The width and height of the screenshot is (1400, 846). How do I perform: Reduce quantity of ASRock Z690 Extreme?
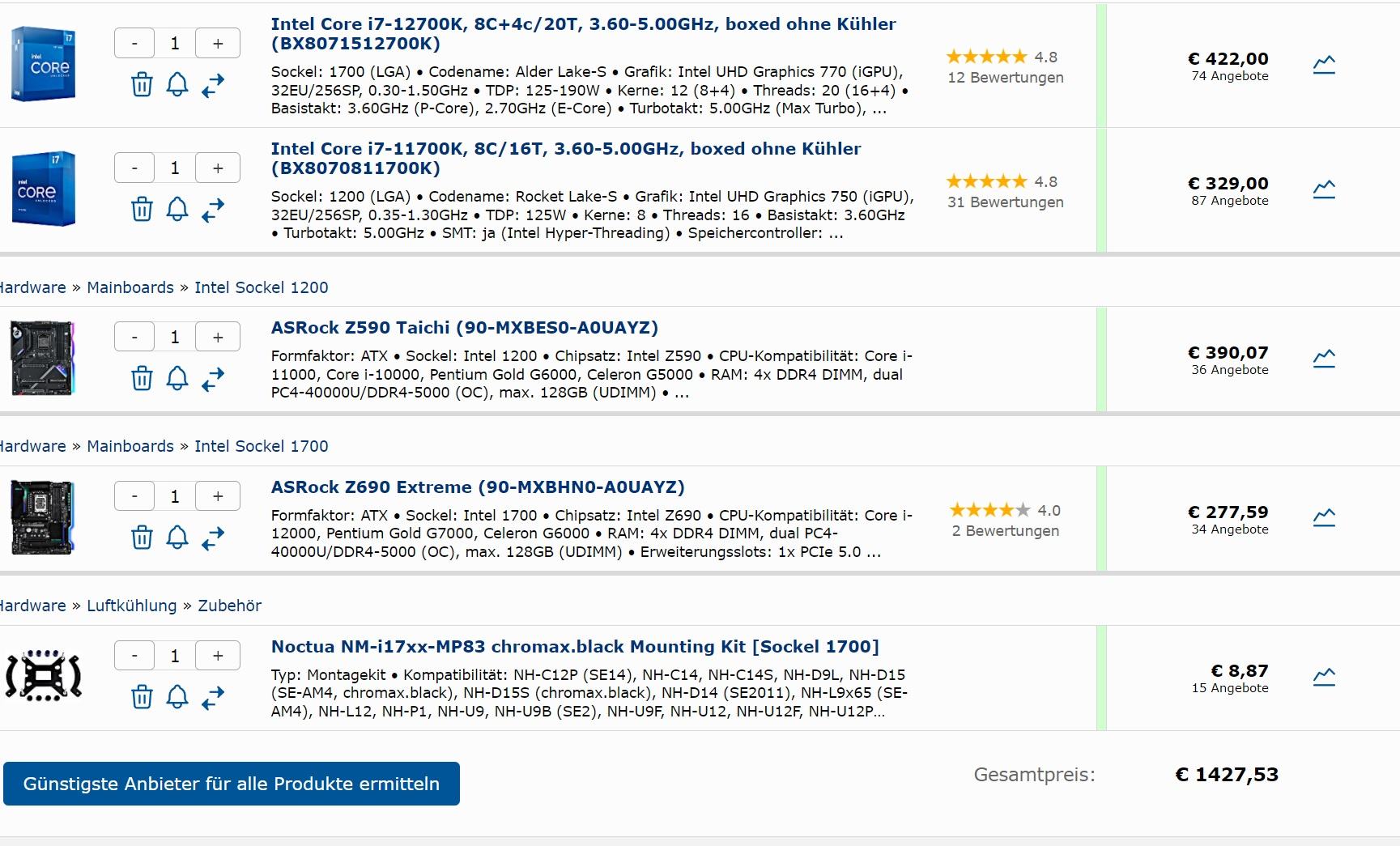point(134,496)
